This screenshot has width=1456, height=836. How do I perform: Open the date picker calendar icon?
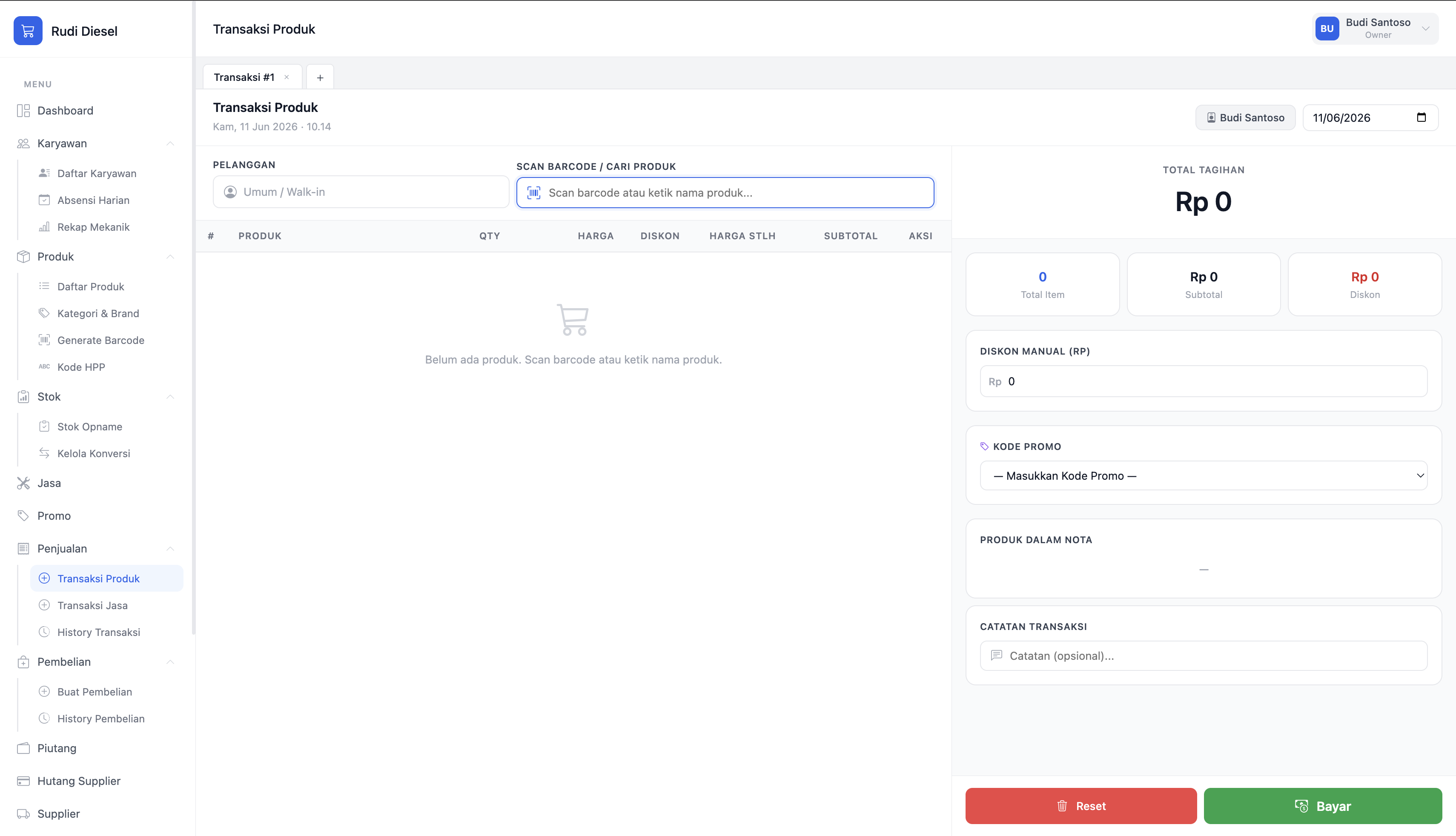(1421, 118)
